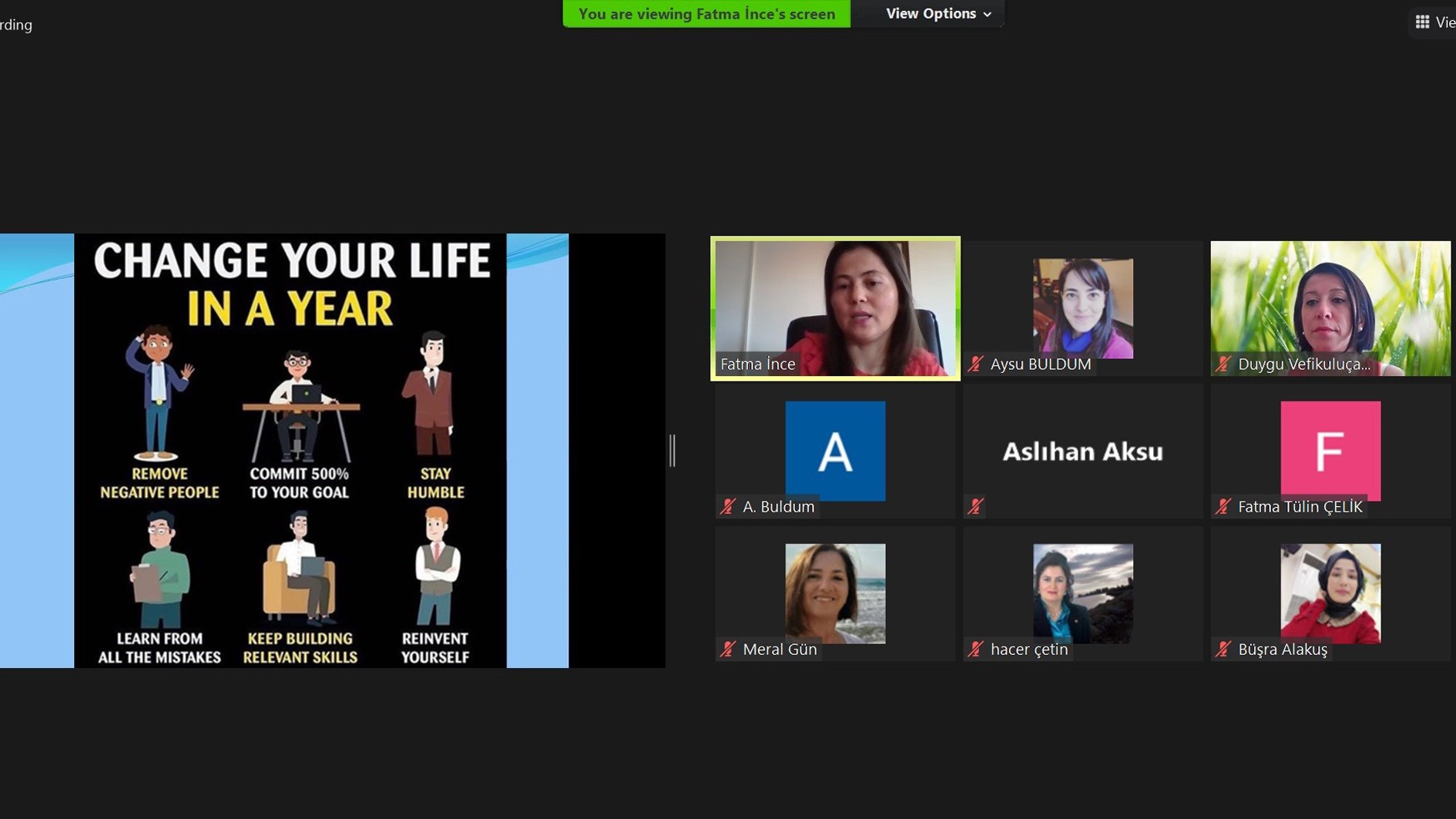Click the 'hacer çetin' name label
Viewport: 1456px width, 819px height.
click(1029, 649)
